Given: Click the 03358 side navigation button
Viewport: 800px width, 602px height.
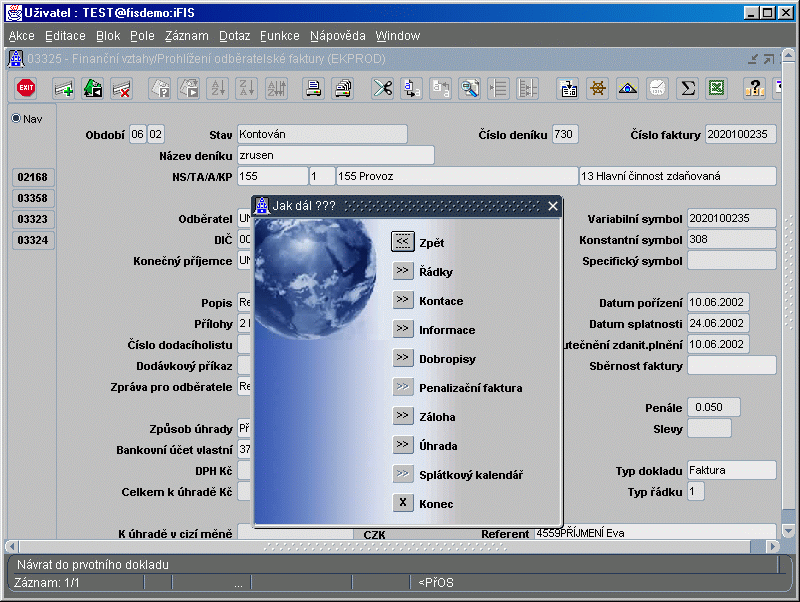Looking at the screenshot, I should click(33, 198).
